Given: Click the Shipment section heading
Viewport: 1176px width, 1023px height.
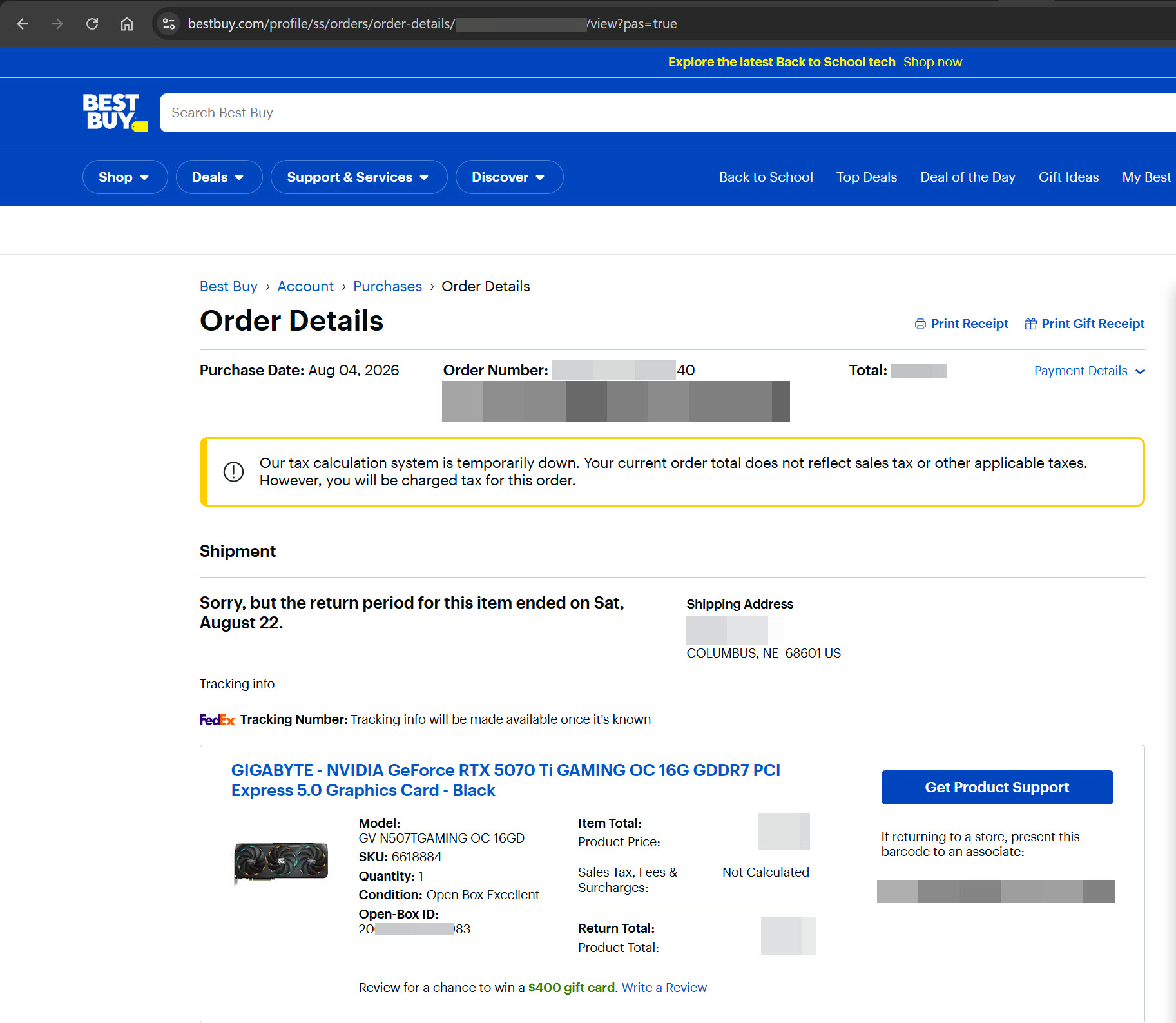Looking at the screenshot, I should 238,551.
